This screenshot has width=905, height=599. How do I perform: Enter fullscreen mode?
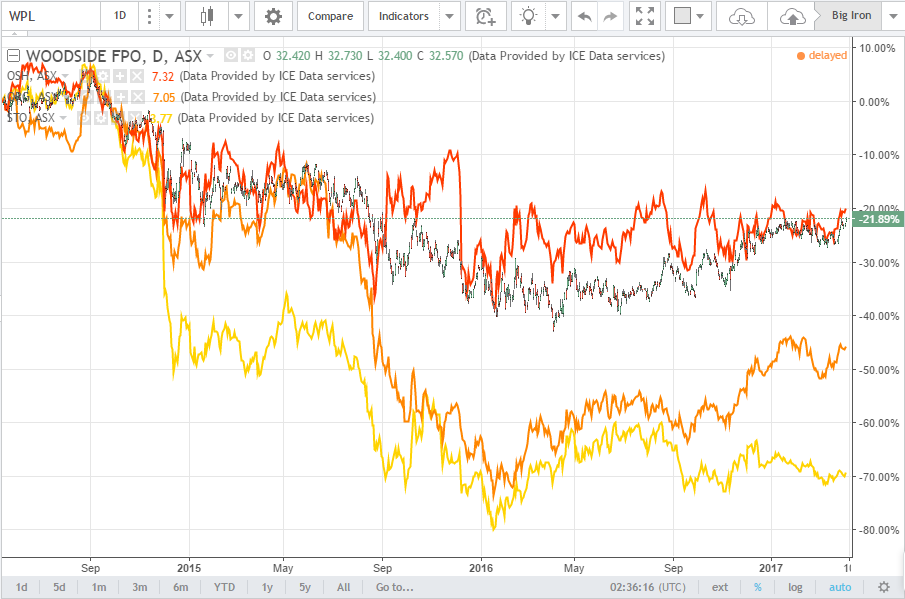pos(646,16)
